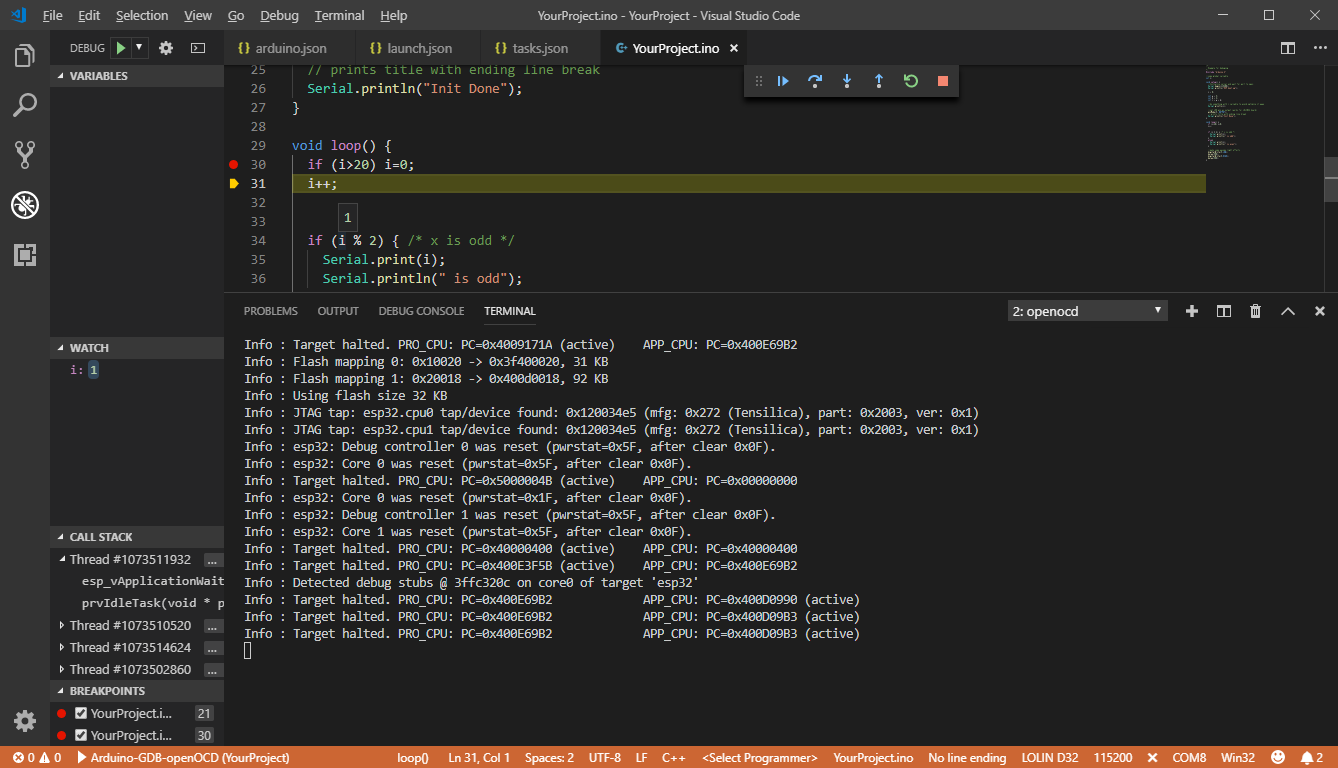
Task: Open the Extensions view in activity bar
Action: click(25, 255)
